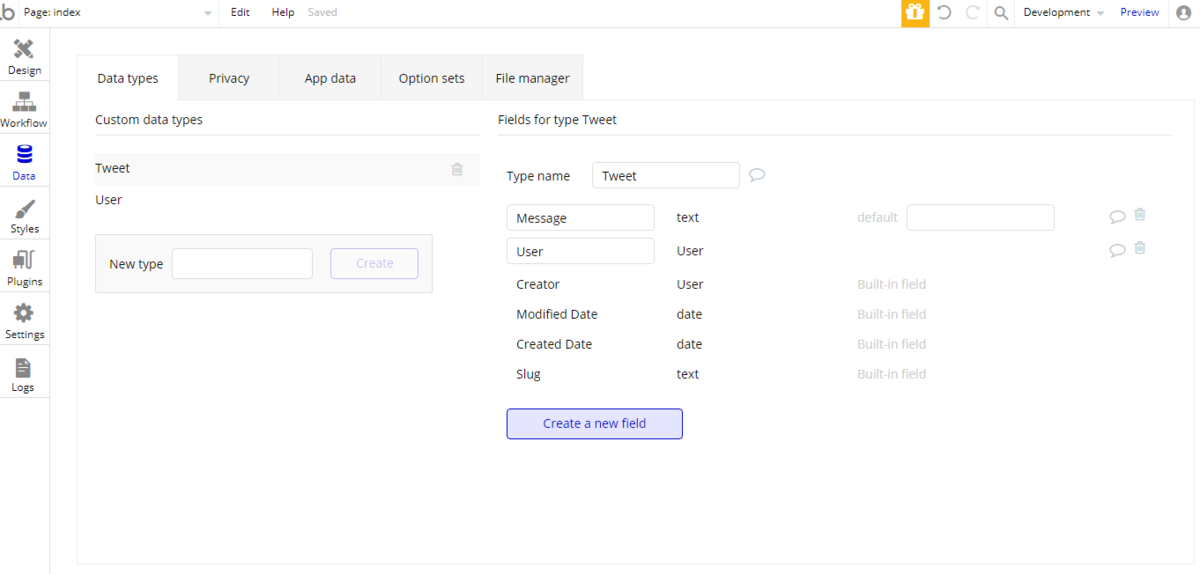The height and width of the screenshot is (574, 1200).
Task: Click the Preview link
Action: point(1139,13)
